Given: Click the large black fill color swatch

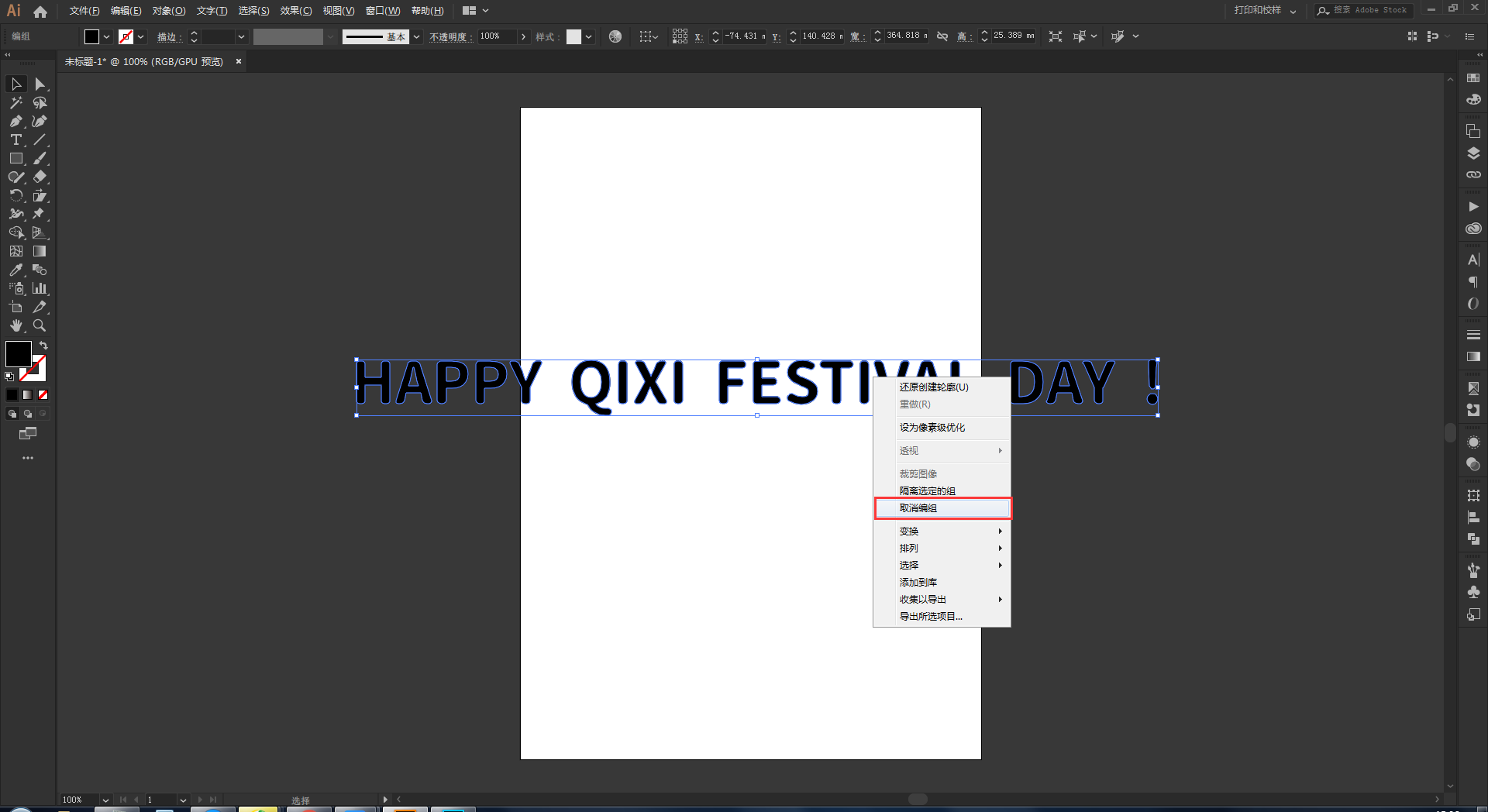Looking at the screenshot, I should tap(19, 354).
